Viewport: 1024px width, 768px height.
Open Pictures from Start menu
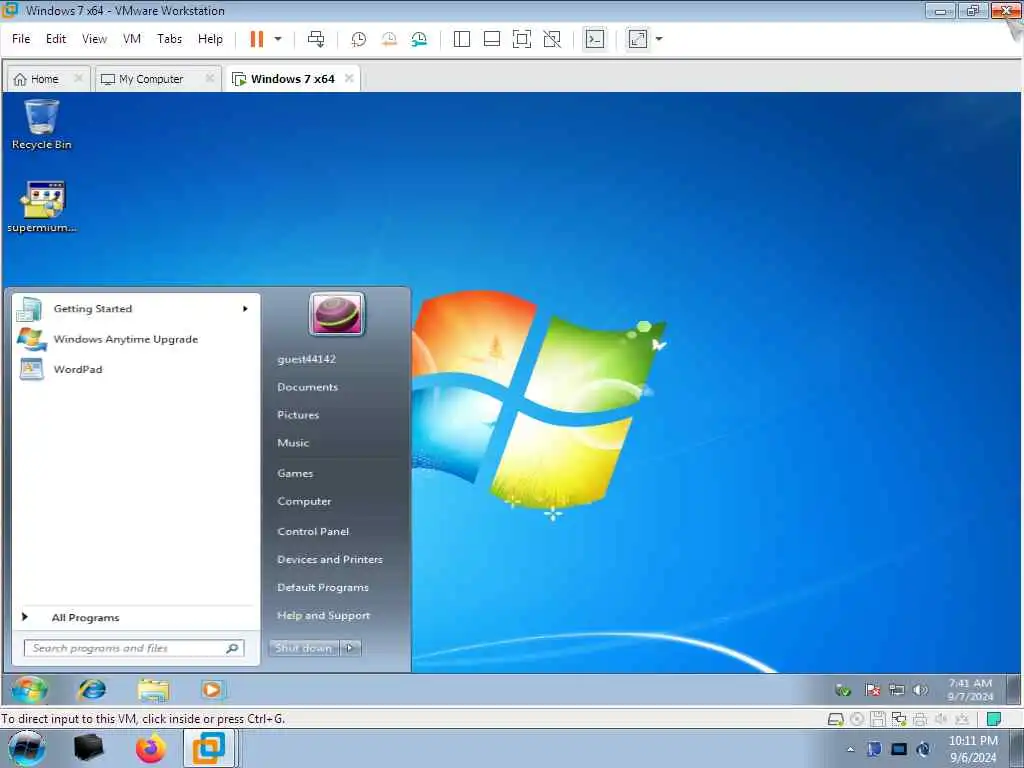point(298,415)
